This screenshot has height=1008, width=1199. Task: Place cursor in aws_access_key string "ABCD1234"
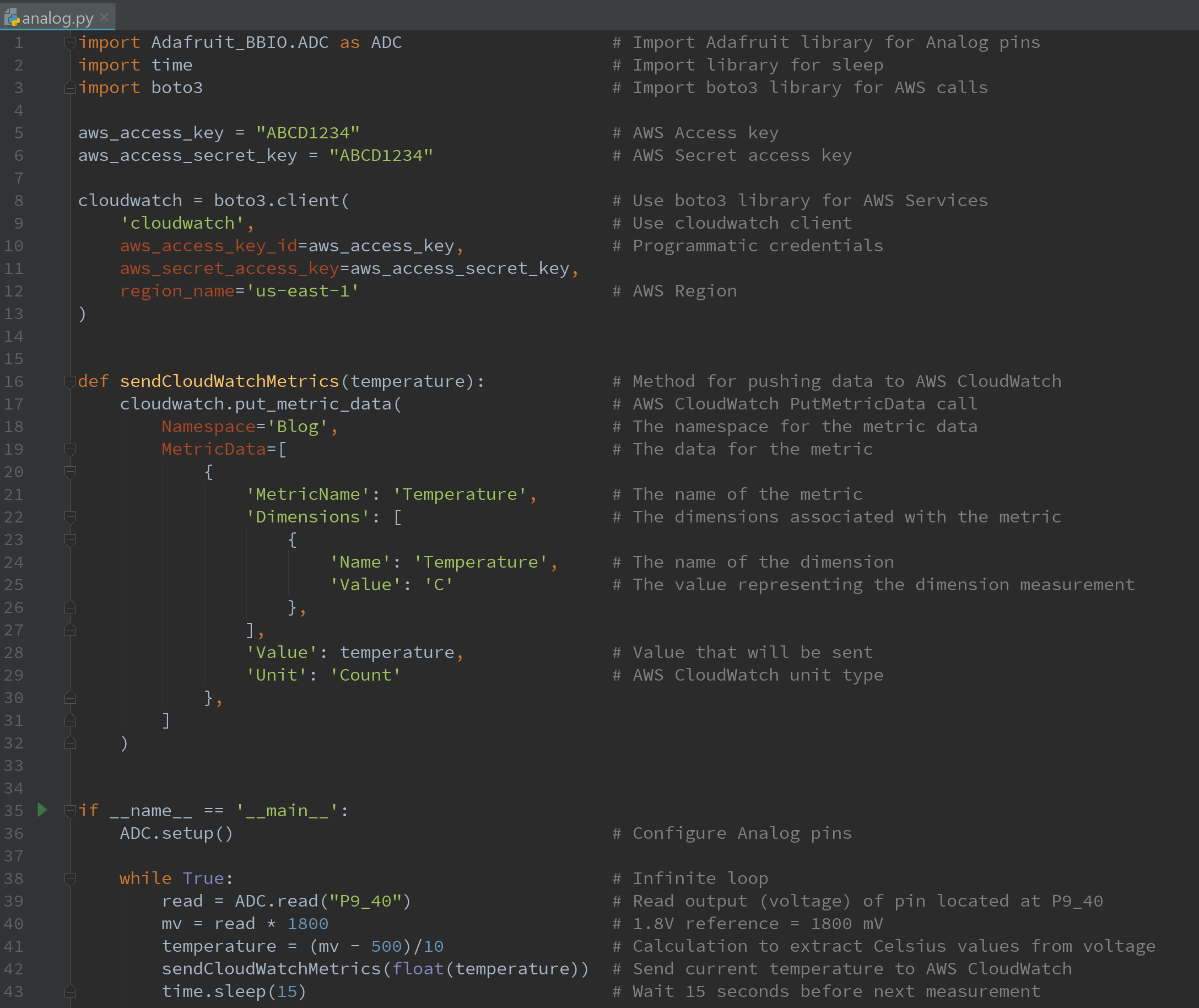(x=308, y=133)
